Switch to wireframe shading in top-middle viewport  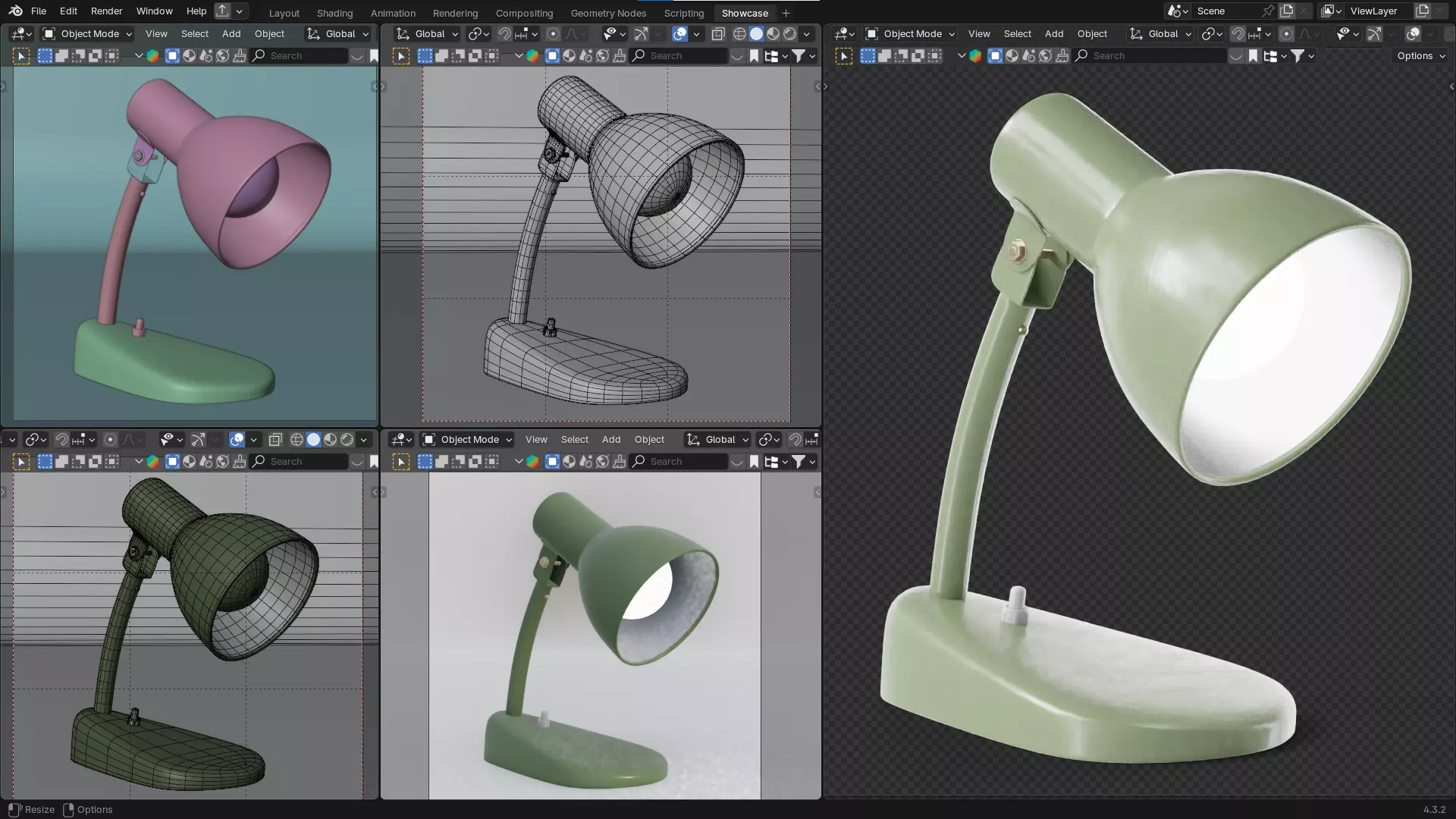(x=739, y=33)
